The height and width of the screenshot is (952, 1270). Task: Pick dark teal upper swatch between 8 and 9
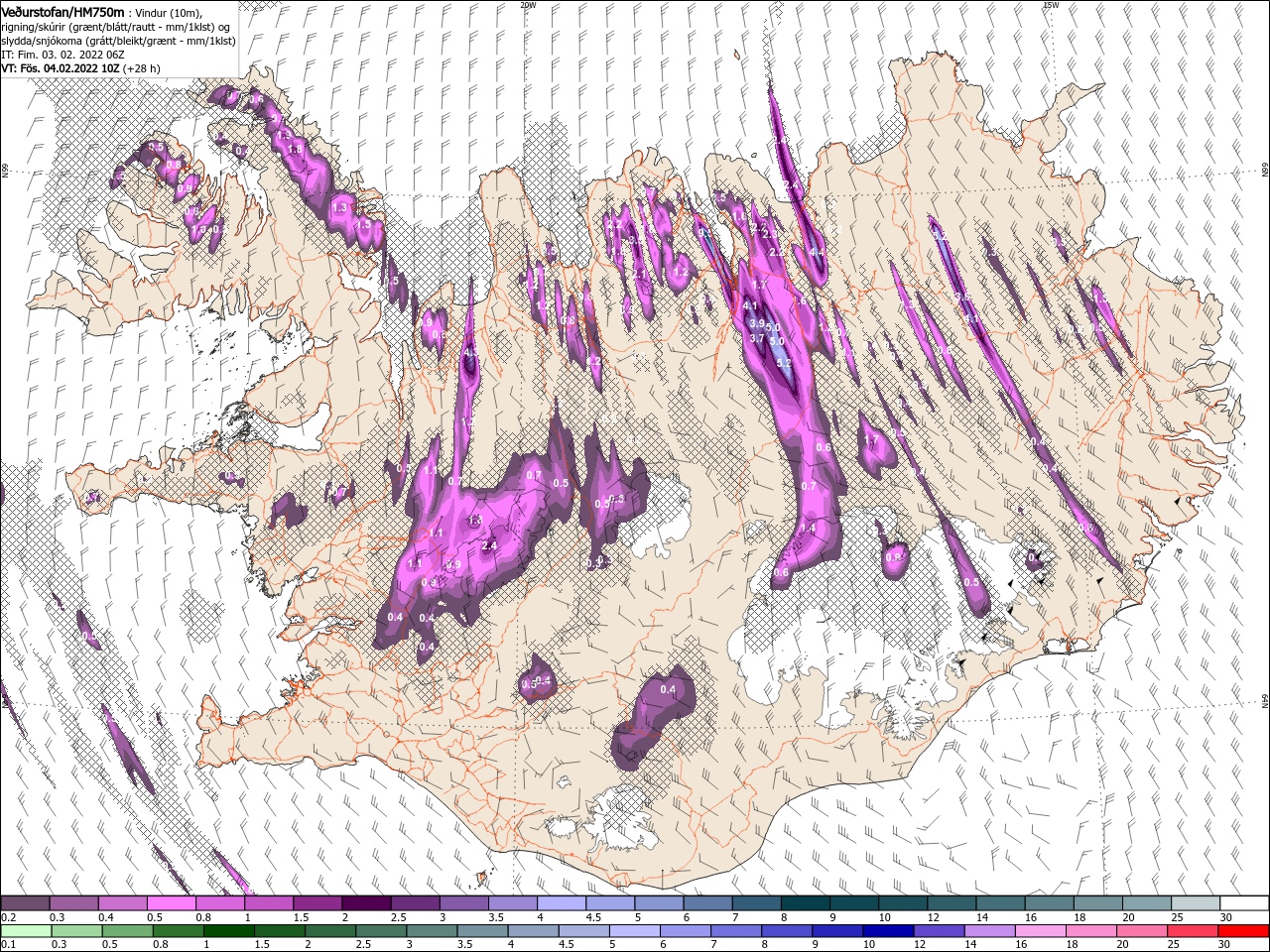pyautogui.click(x=806, y=903)
